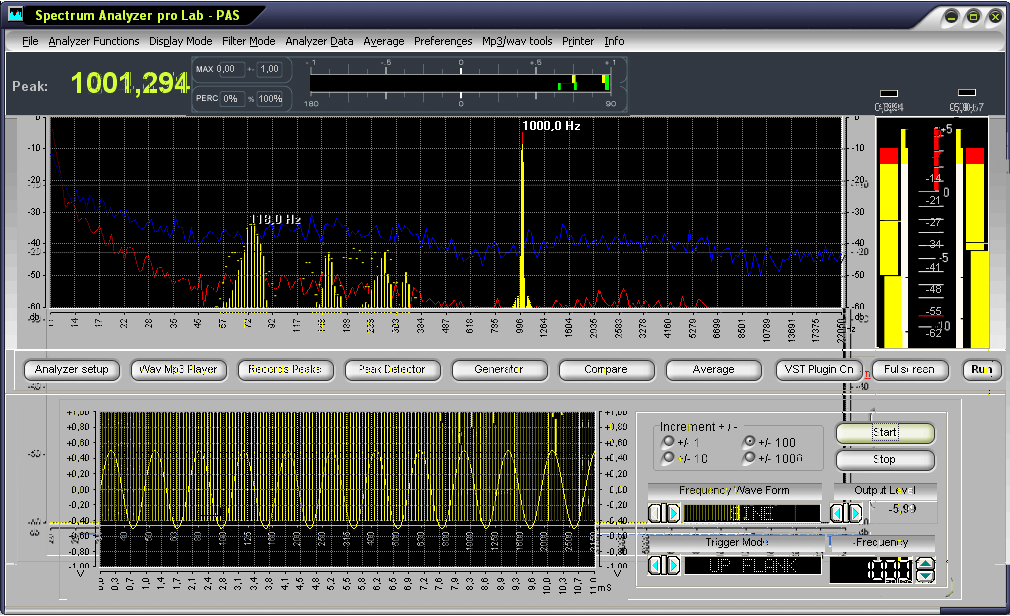The width and height of the screenshot is (1010, 616).
Task: Click the Records Peaks button
Action: click(x=285, y=370)
